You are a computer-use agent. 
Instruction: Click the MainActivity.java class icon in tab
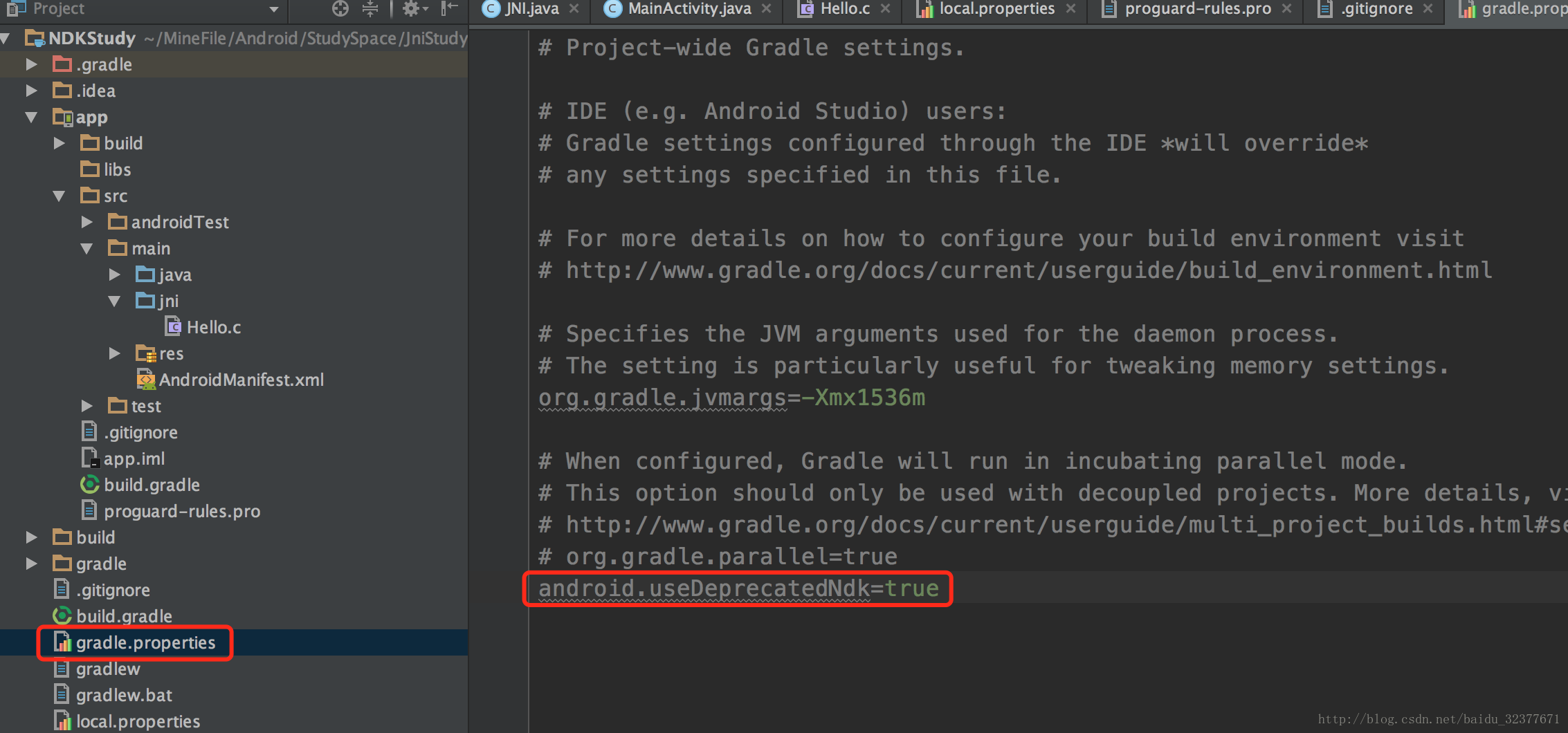click(612, 9)
